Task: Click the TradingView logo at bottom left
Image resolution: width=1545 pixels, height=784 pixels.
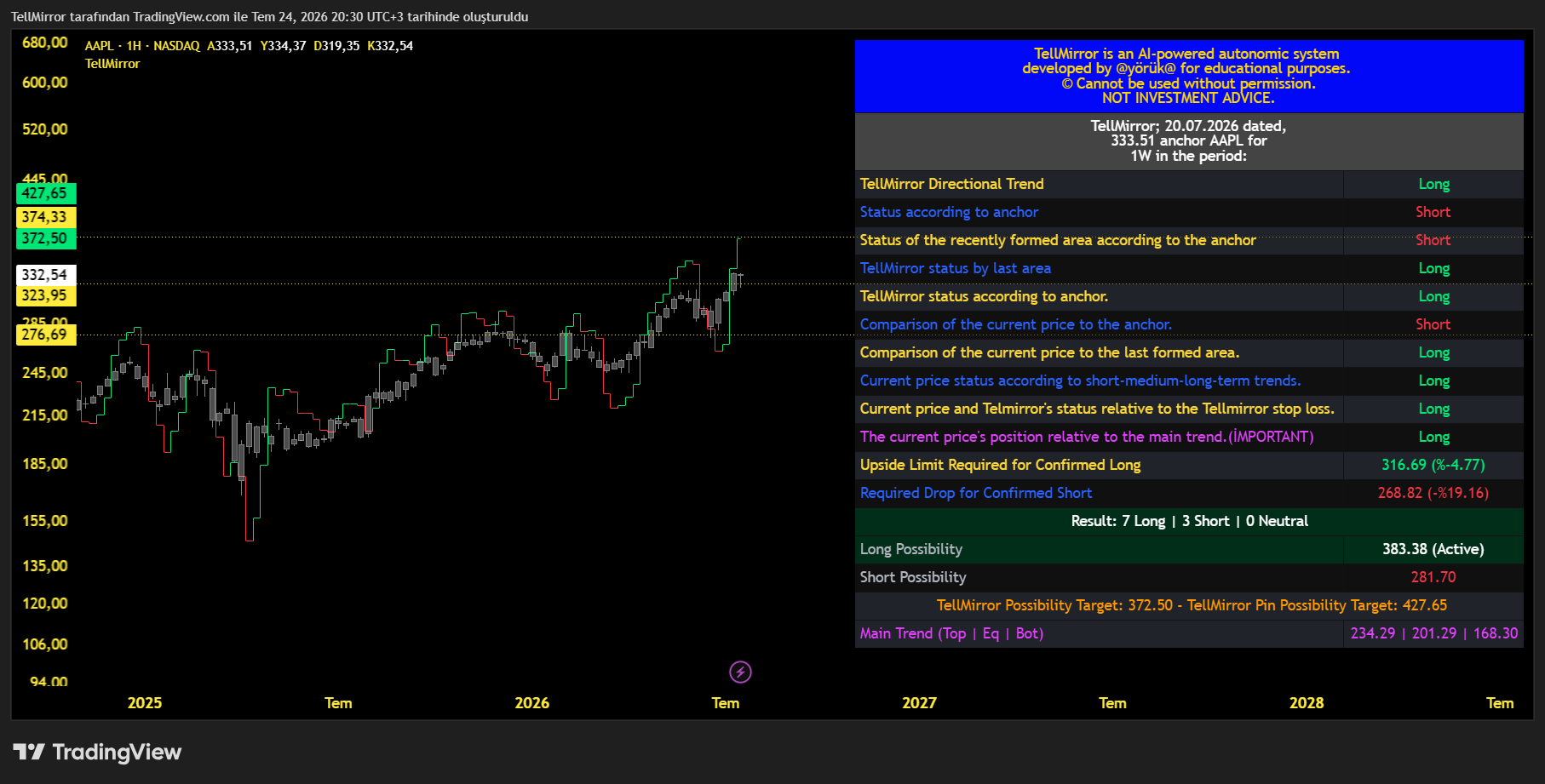Action: click(97, 752)
